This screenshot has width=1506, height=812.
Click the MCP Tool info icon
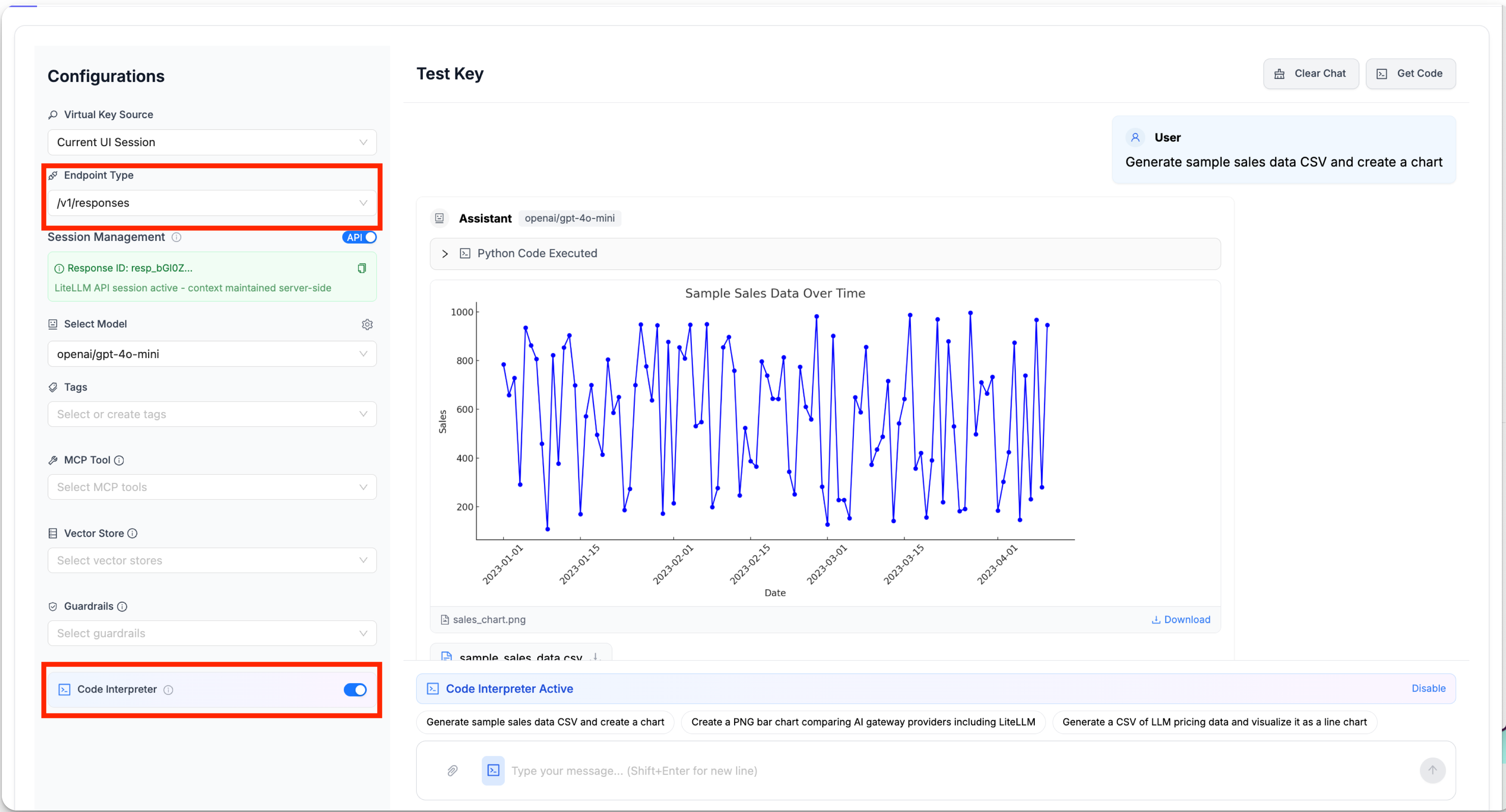click(x=119, y=461)
